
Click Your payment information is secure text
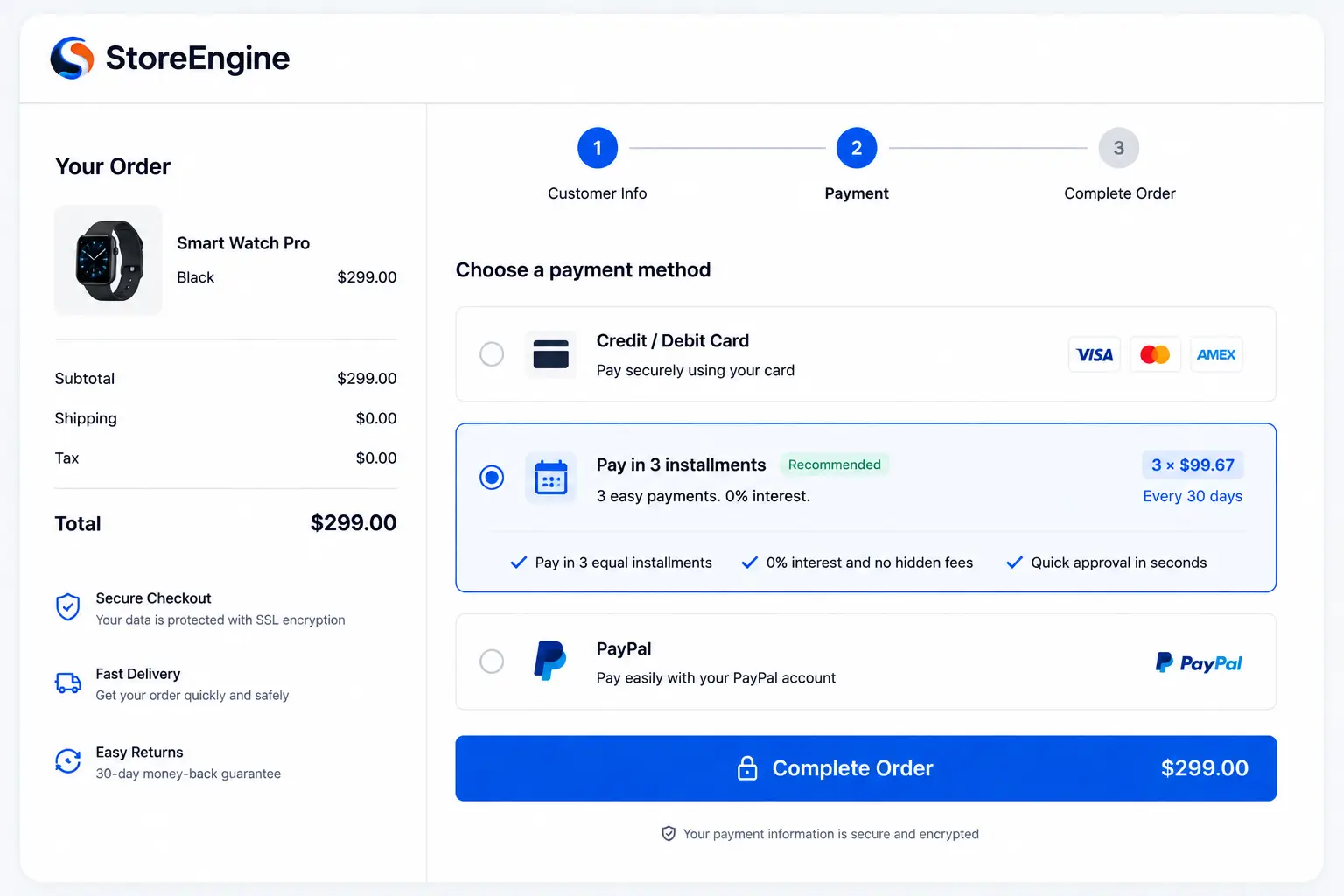pos(831,834)
